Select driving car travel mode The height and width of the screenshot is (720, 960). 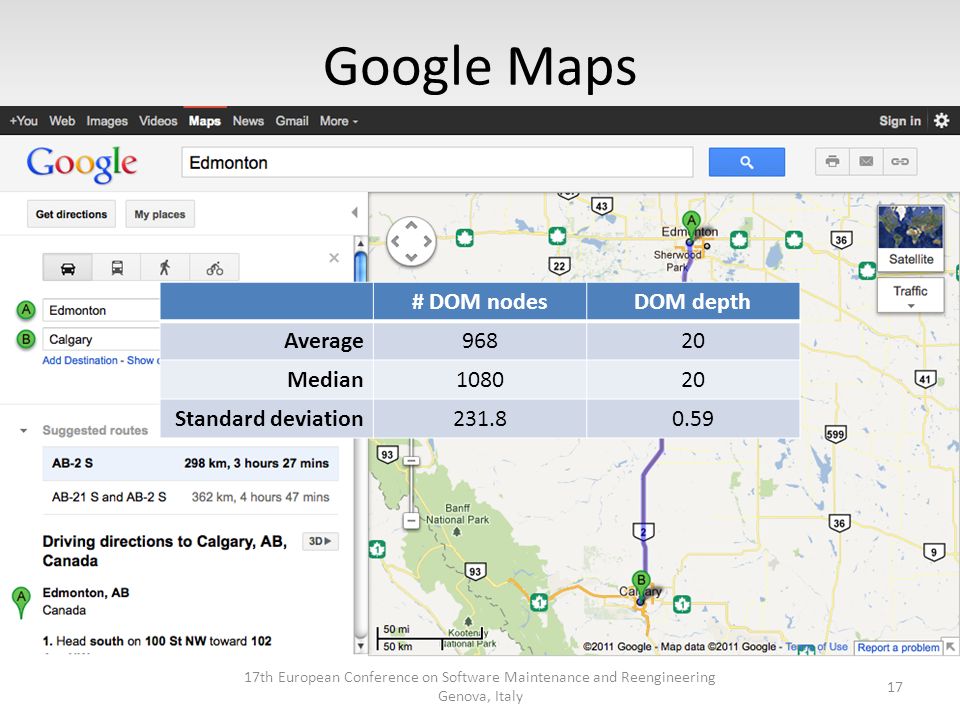[68, 268]
